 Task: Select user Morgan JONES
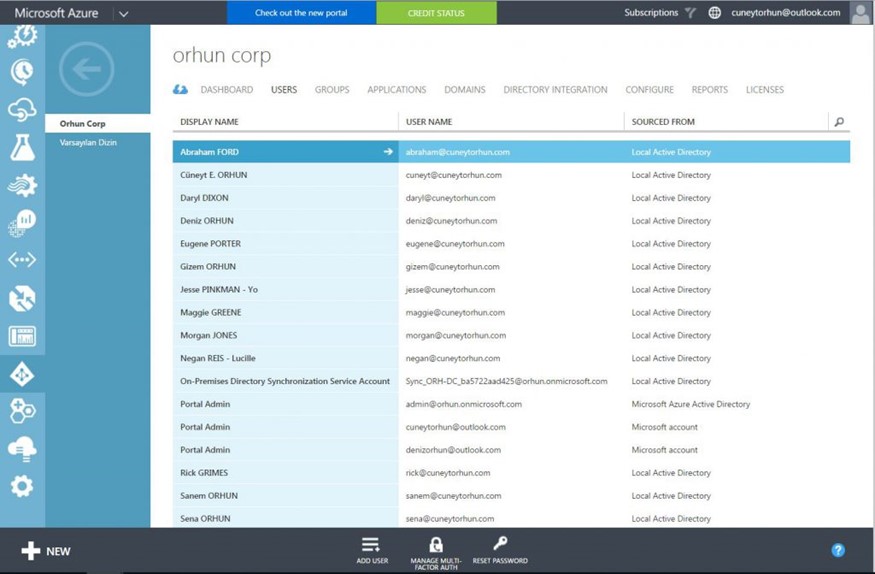209,335
